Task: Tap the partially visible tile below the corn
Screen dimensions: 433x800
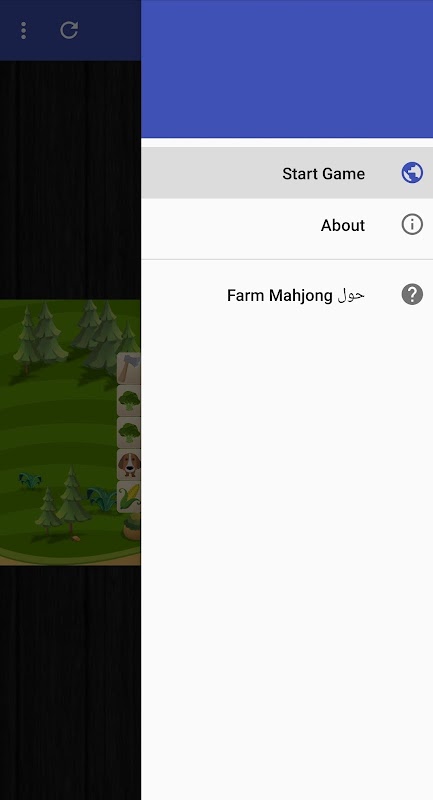Action: click(x=132, y=528)
